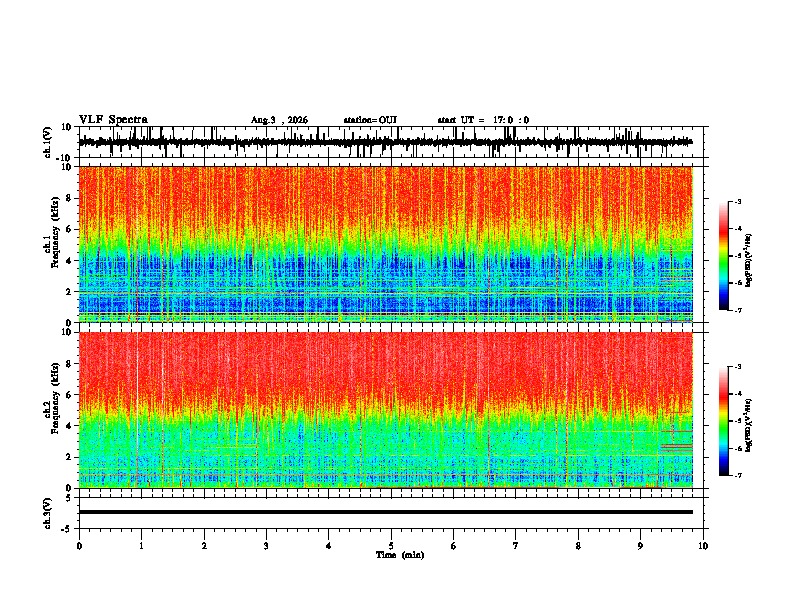Click the "1" tick on the time axis
Viewport: 792px width, 612px height.
pos(141,546)
